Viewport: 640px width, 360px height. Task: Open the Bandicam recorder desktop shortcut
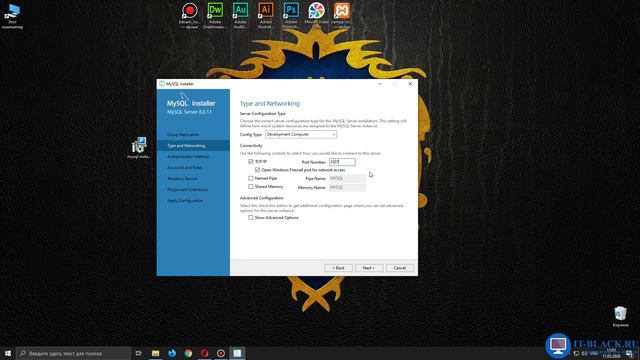pyautogui.click(x=189, y=15)
